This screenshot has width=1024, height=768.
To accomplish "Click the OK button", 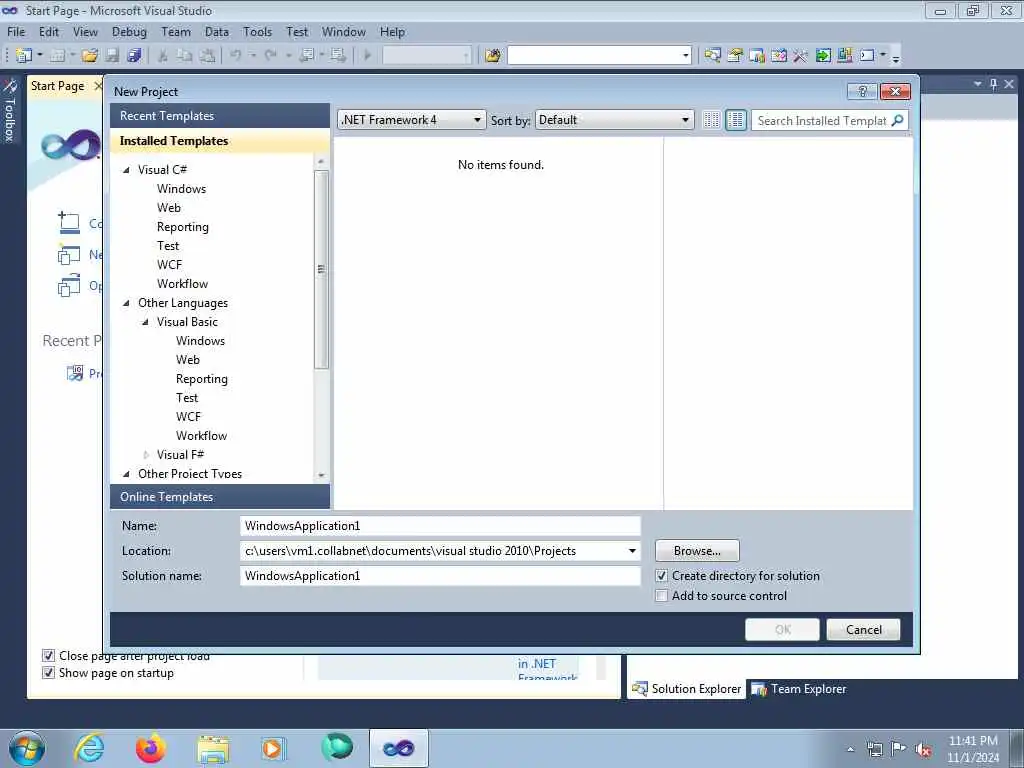I will 782,630.
